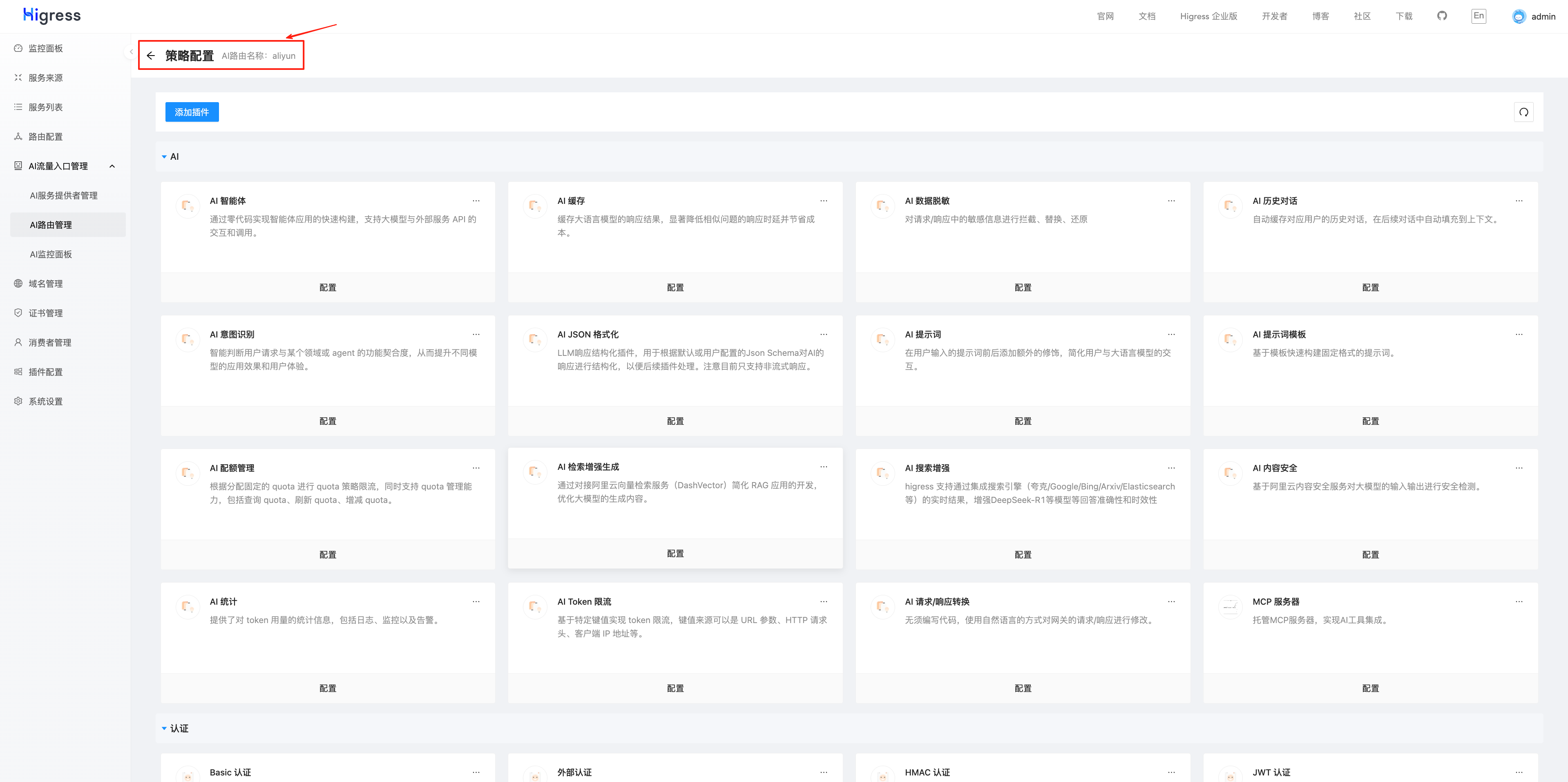Configure the AI 检索增强生成 plugin

[x=675, y=553]
